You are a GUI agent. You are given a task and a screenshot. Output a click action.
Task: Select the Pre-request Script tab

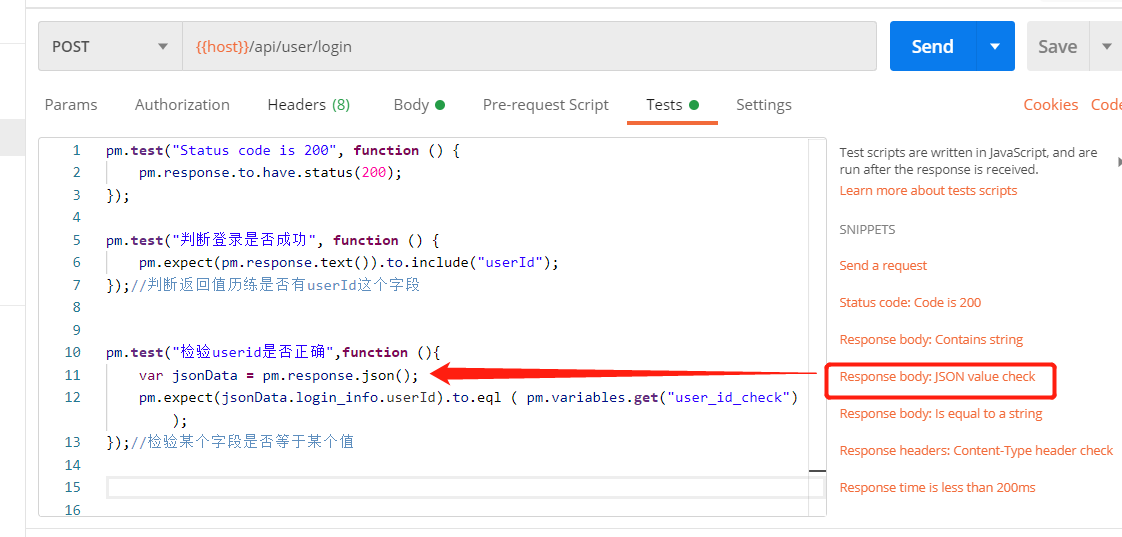[x=545, y=105]
